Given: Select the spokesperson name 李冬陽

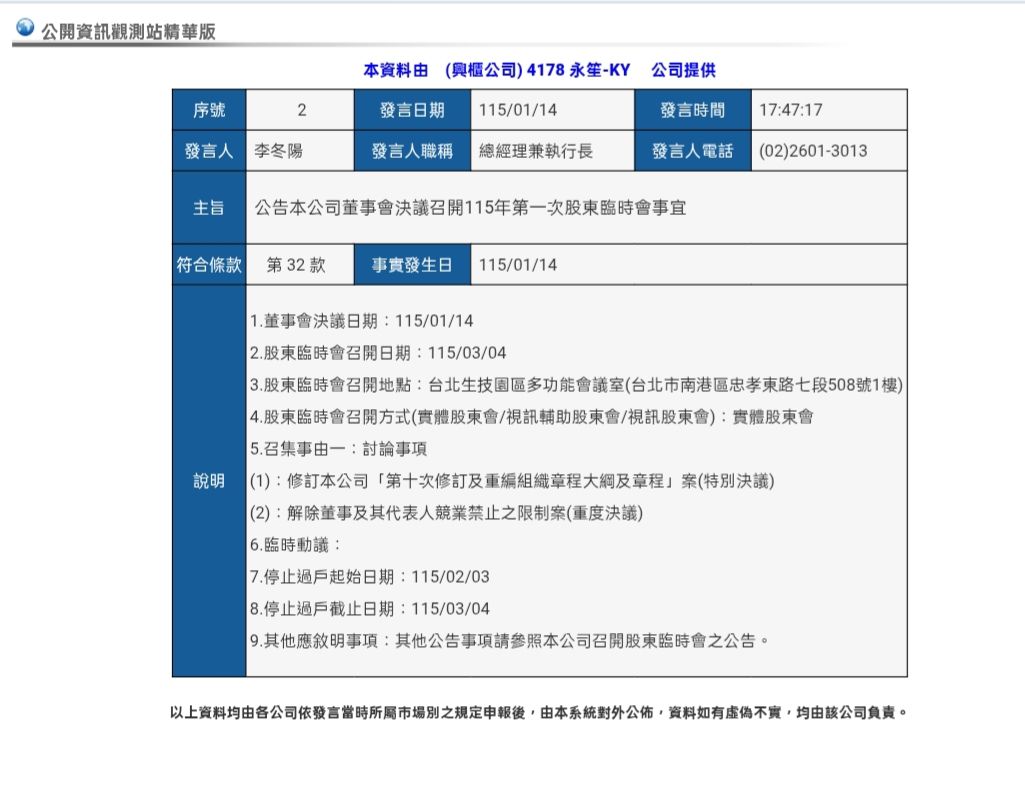Looking at the screenshot, I should click(278, 151).
